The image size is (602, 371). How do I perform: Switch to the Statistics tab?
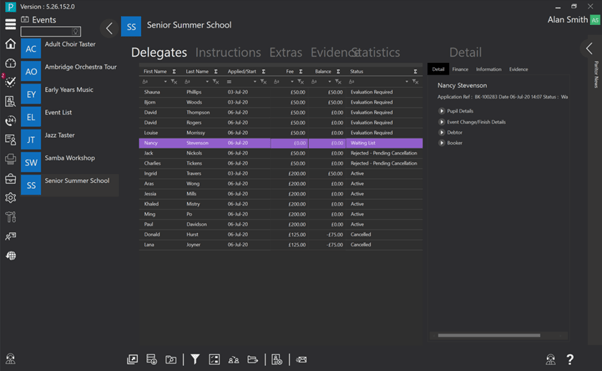[377, 52]
